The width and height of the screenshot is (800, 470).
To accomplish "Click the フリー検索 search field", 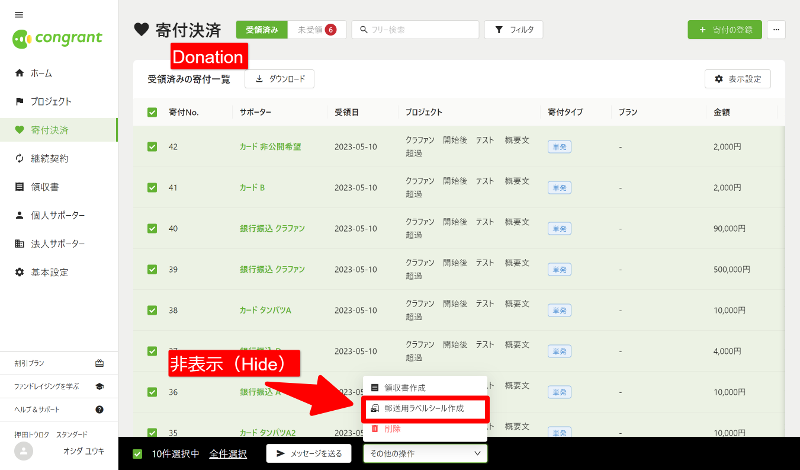I will tap(414, 30).
